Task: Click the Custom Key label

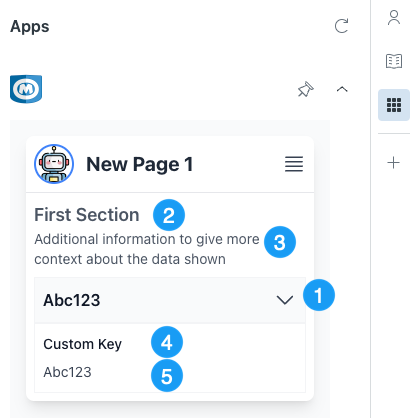Action: (82, 344)
